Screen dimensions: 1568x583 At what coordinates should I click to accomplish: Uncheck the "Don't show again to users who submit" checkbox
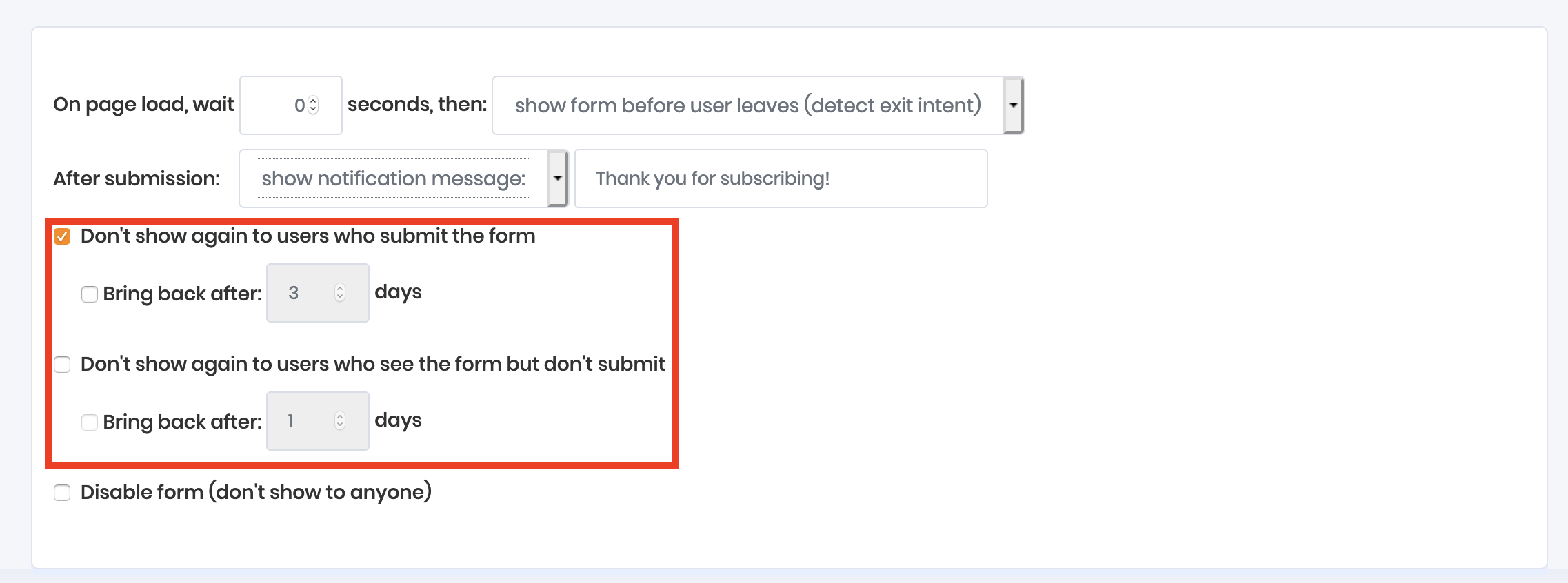pos(62,237)
